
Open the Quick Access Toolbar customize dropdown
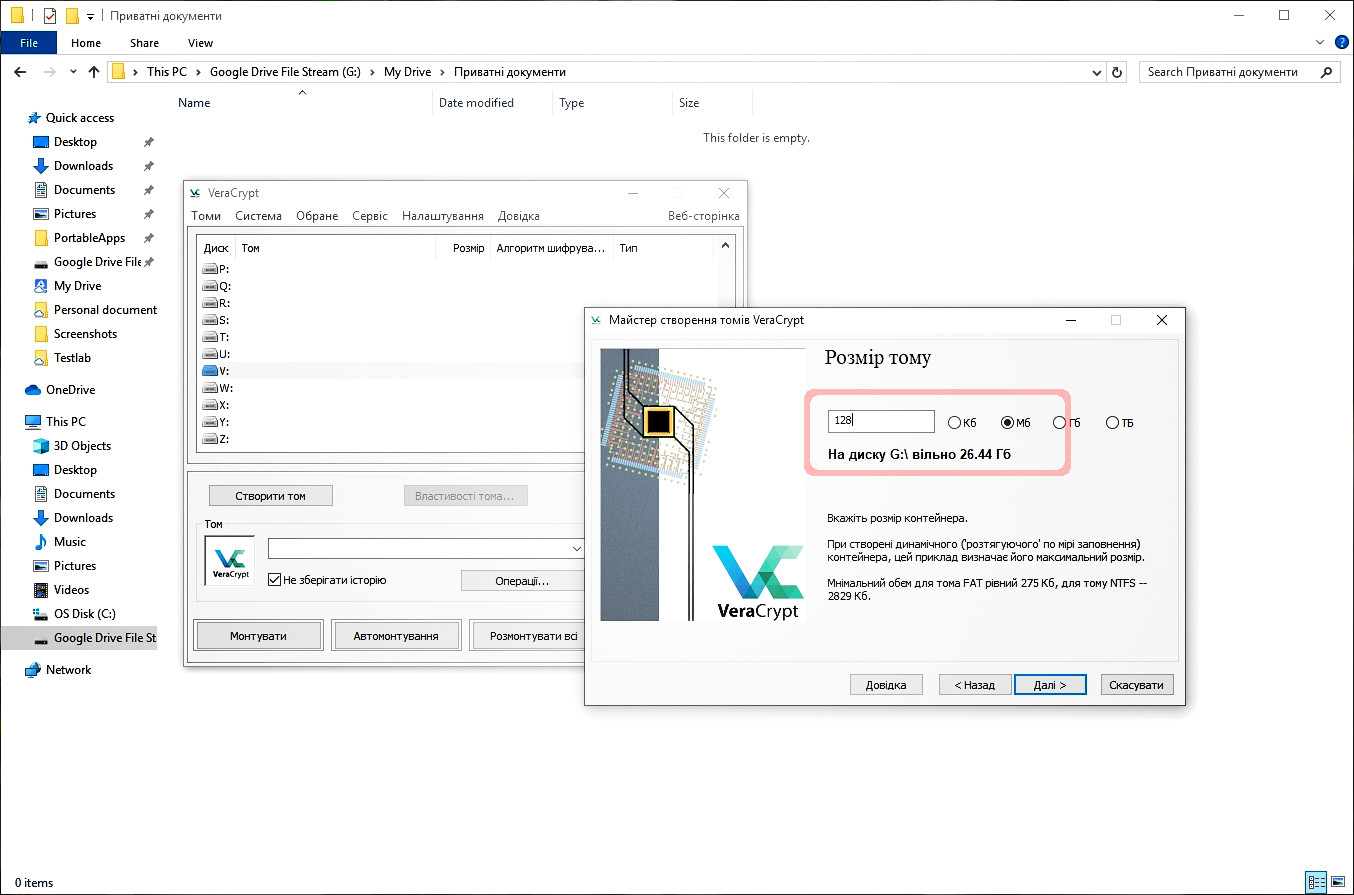(x=90, y=16)
